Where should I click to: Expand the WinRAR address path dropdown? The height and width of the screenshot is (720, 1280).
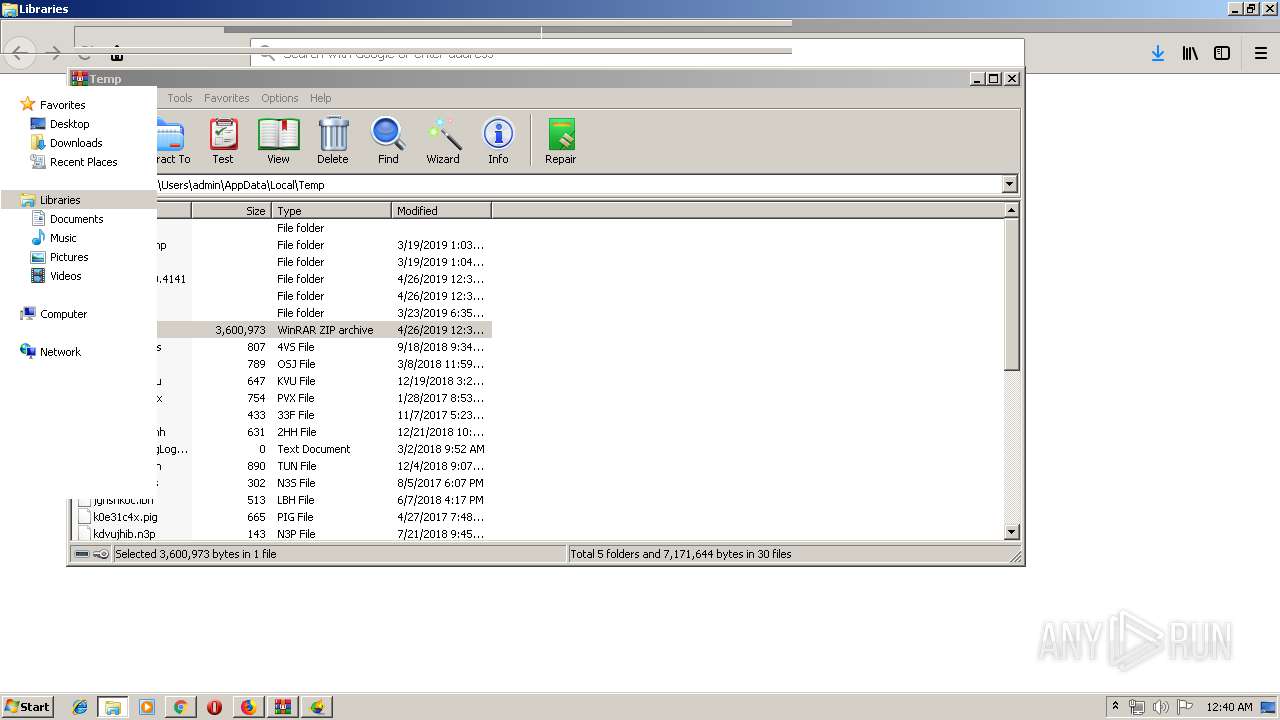tap(1009, 184)
